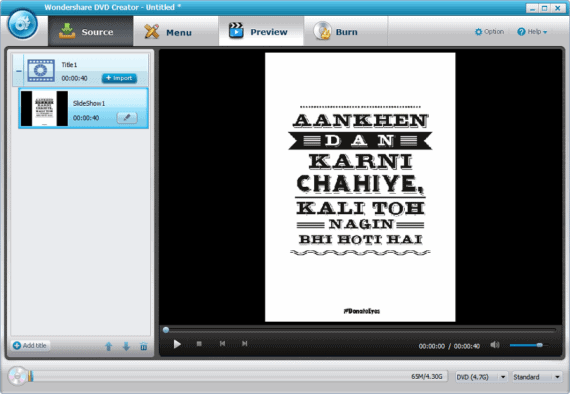
Task: Skip to the previous chapter
Action: point(222,343)
